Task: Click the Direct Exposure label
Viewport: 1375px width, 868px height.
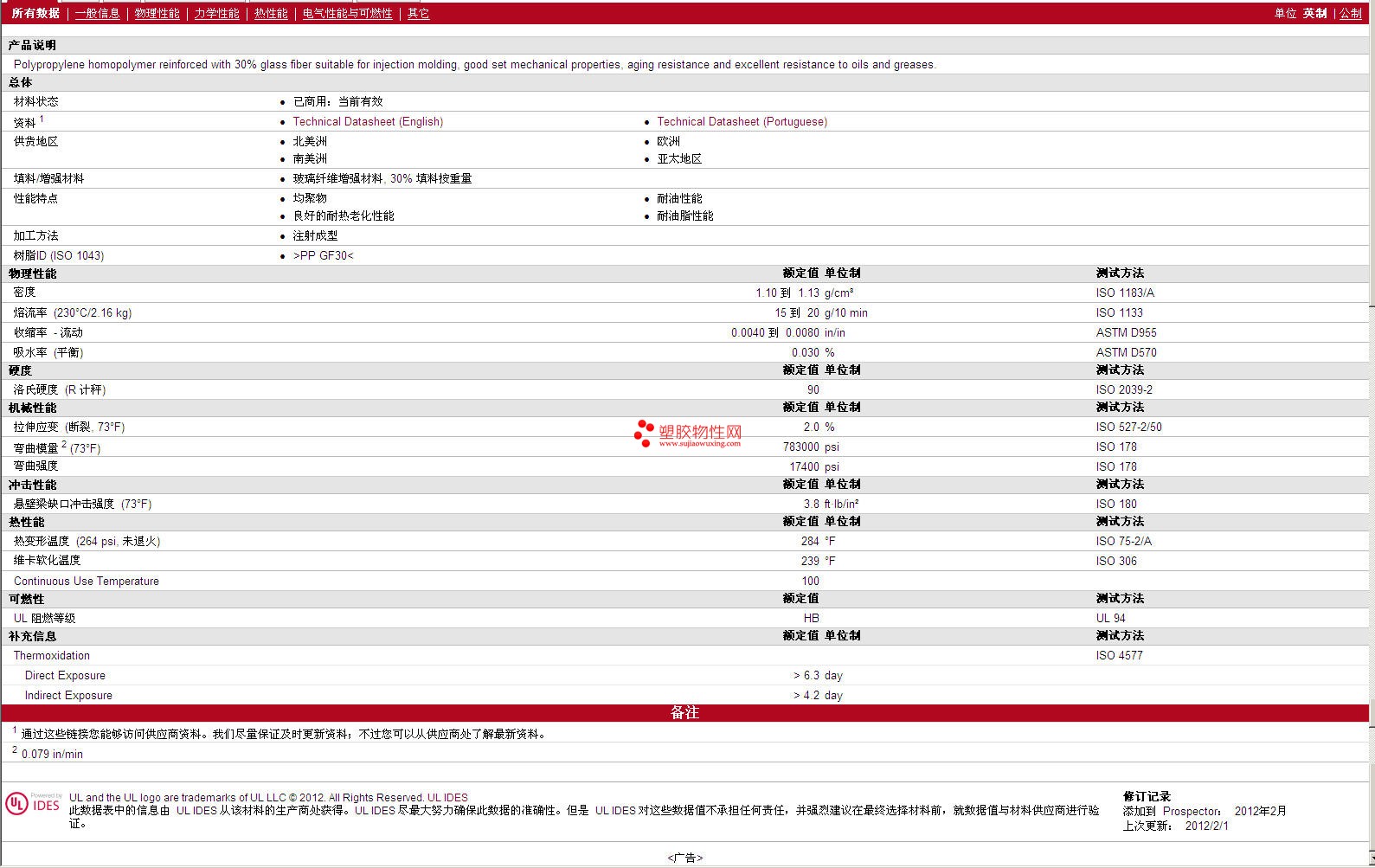Action: tap(65, 676)
